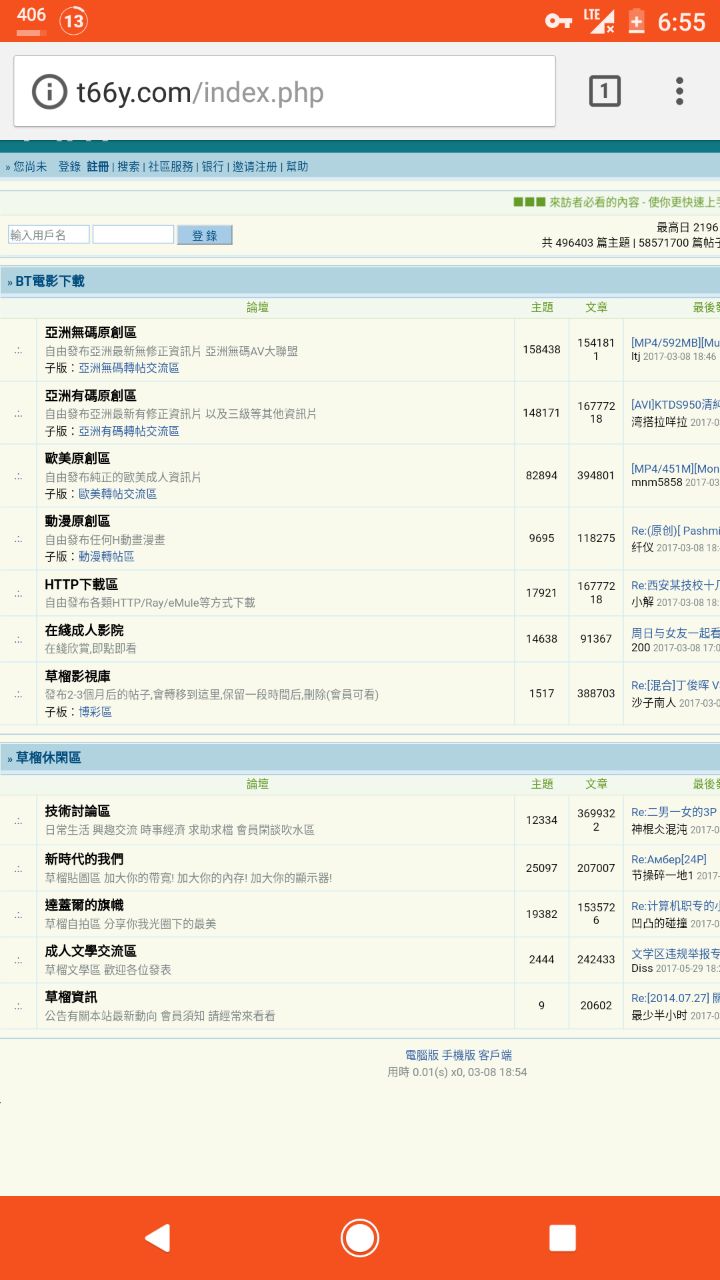Tap the t66y.com address bar URL
This screenshot has height=1280, width=720.
pyautogui.click(x=200, y=93)
